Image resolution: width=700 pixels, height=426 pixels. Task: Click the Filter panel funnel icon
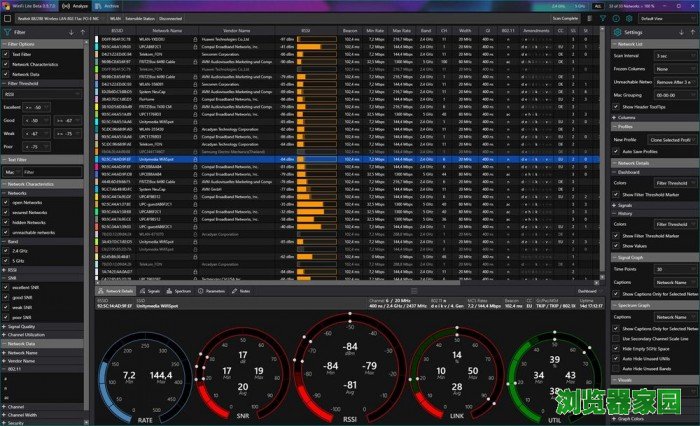[x=7, y=32]
